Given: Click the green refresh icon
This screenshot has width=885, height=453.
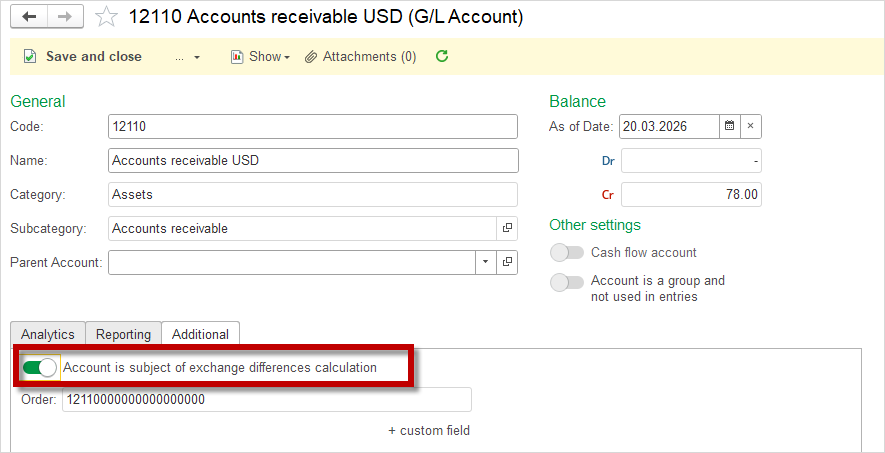Looking at the screenshot, I should 442,57.
